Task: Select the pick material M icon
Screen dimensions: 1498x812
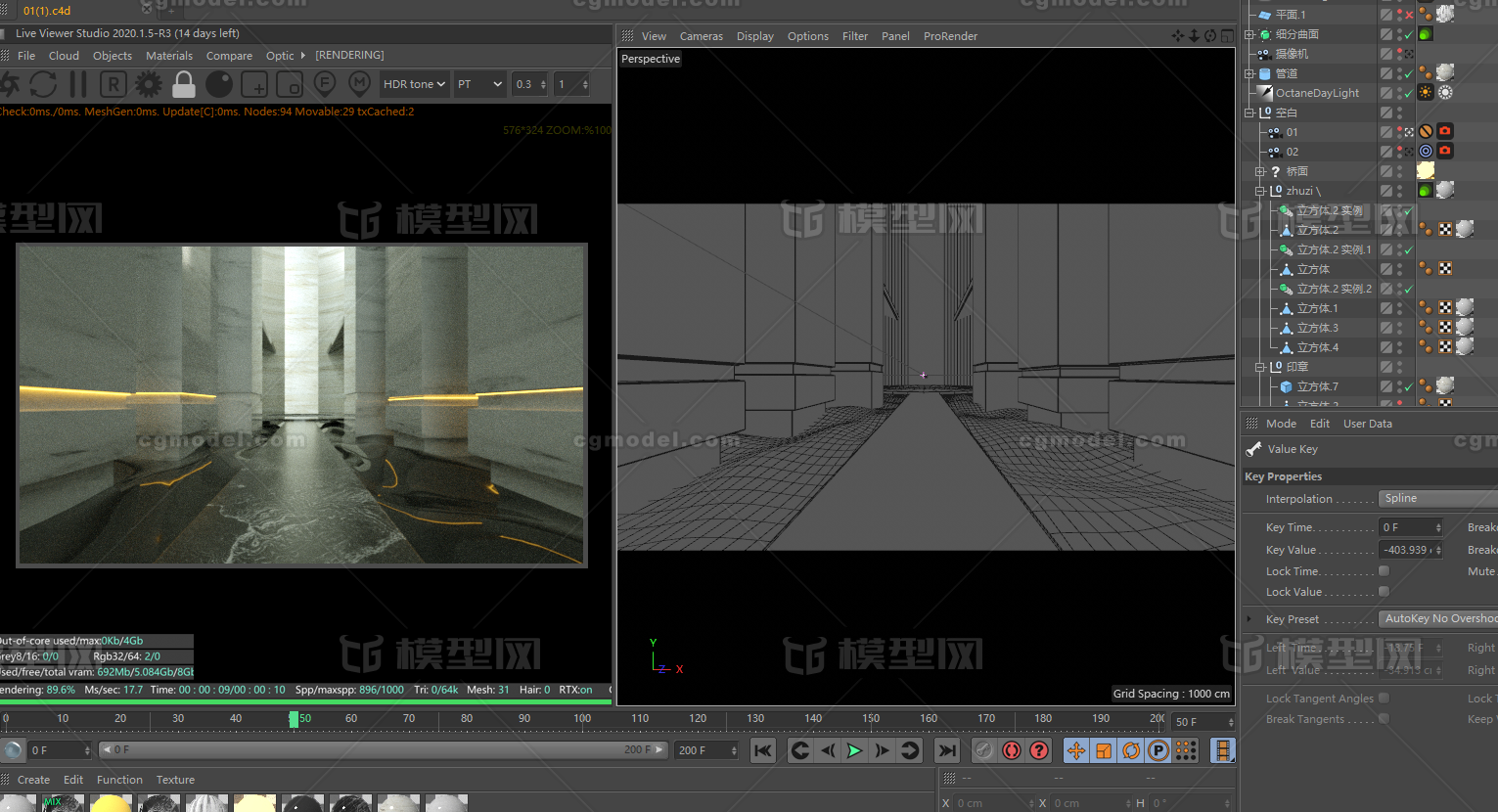Action: click(x=360, y=83)
